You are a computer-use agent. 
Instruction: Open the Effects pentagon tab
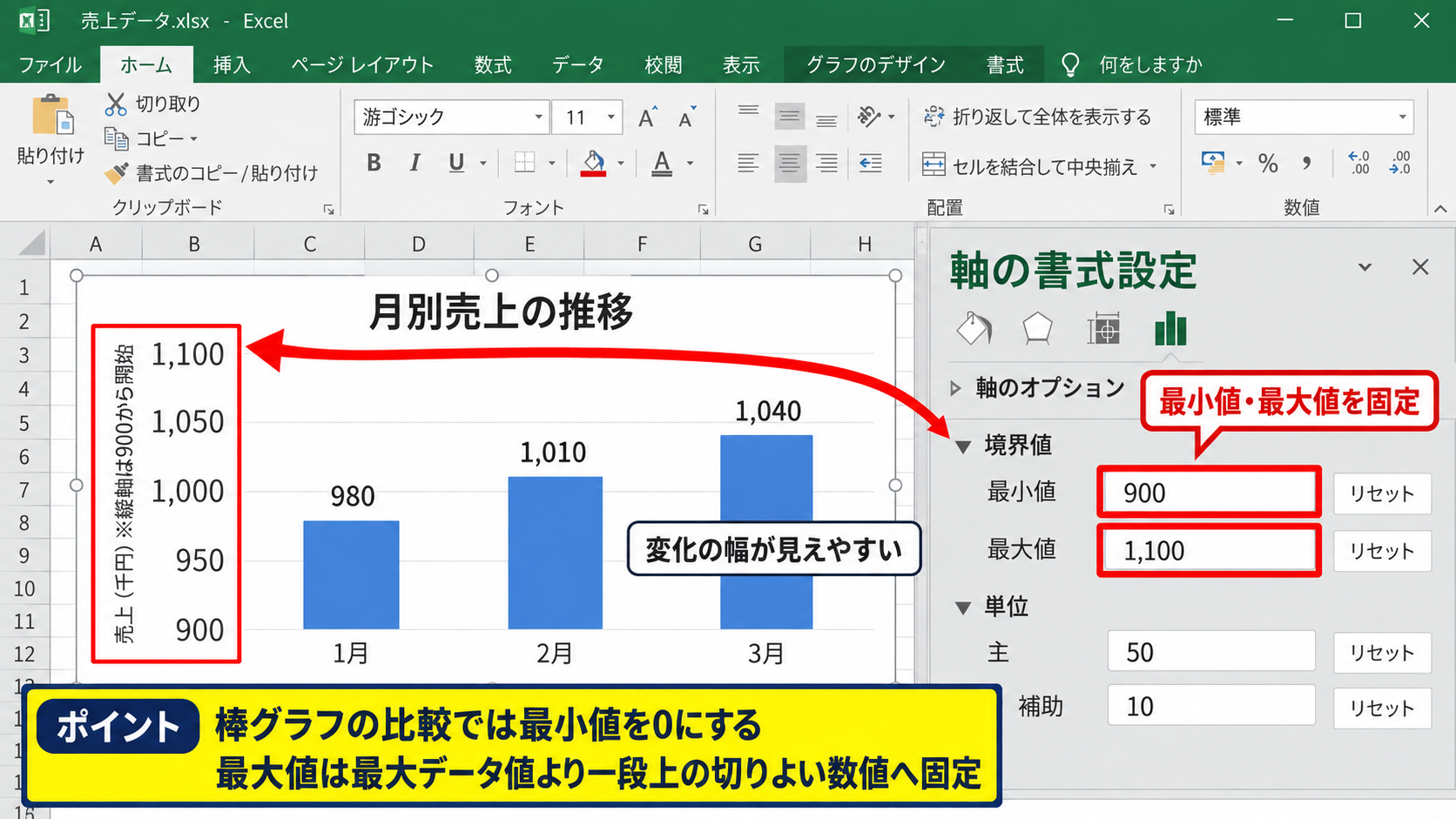pyautogui.click(x=1037, y=329)
